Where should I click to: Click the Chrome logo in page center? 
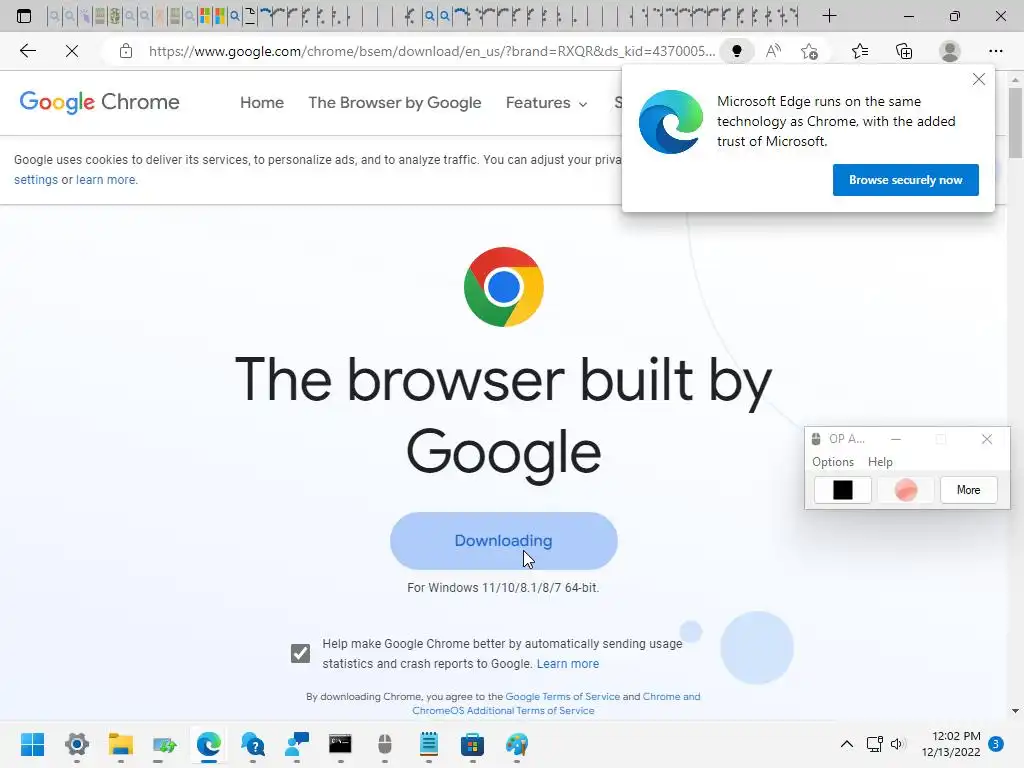click(504, 287)
